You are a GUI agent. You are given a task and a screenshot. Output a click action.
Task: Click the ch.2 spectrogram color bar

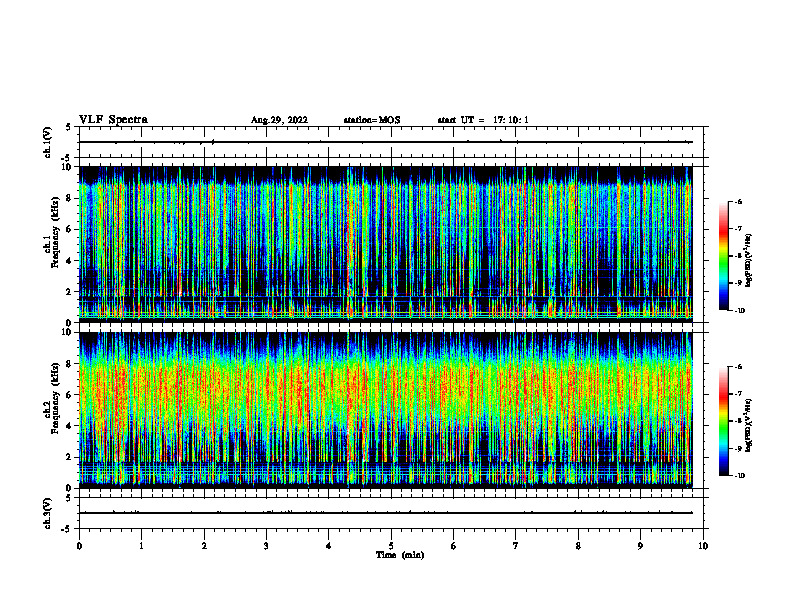pos(724,421)
